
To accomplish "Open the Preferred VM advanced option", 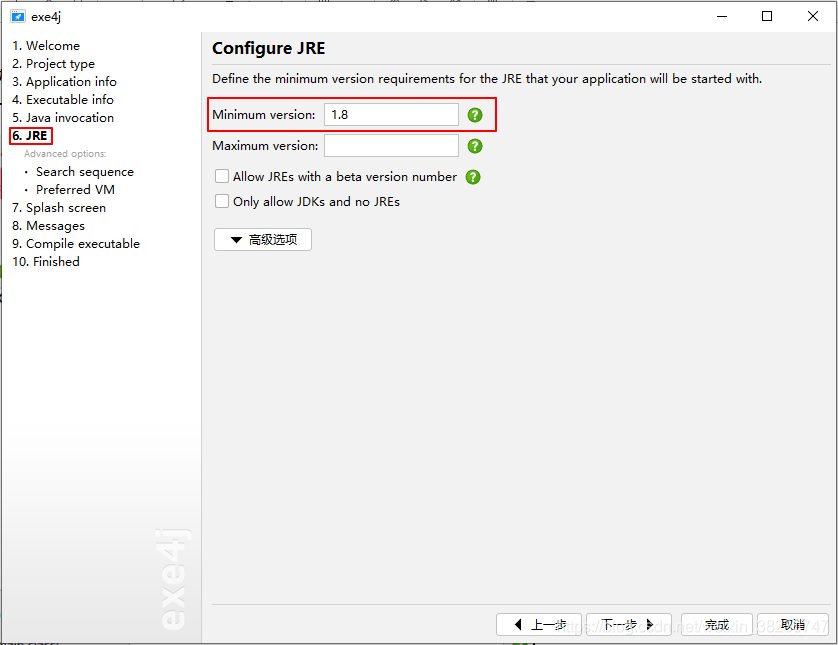I will click(75, 190).
